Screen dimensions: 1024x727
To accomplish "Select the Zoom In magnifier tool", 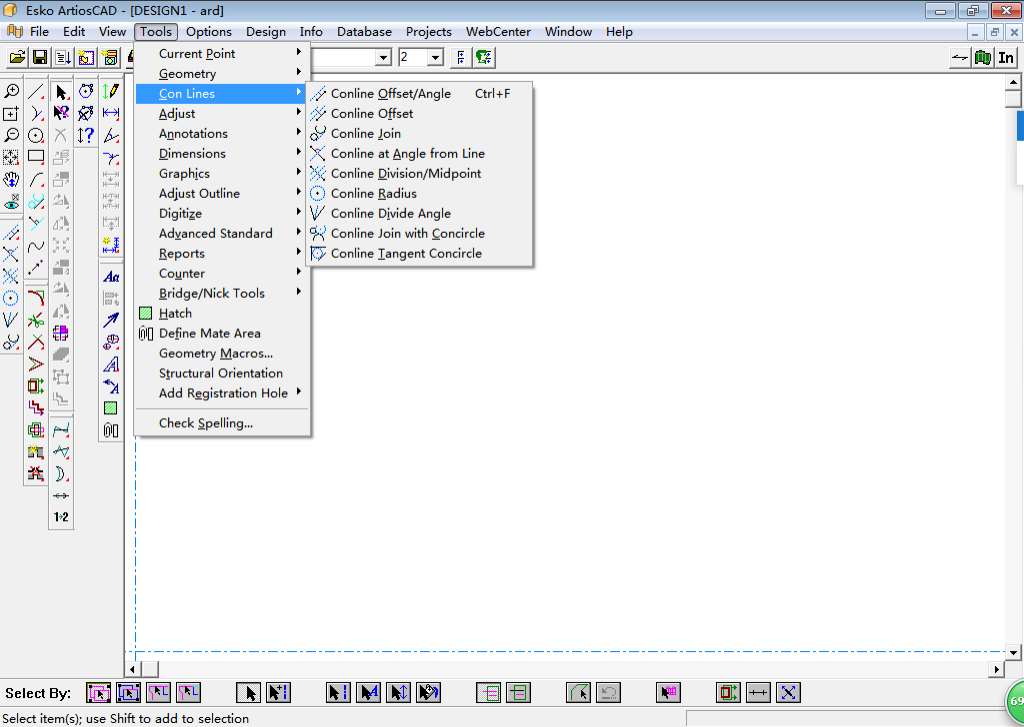I will (x=11, y=91).
